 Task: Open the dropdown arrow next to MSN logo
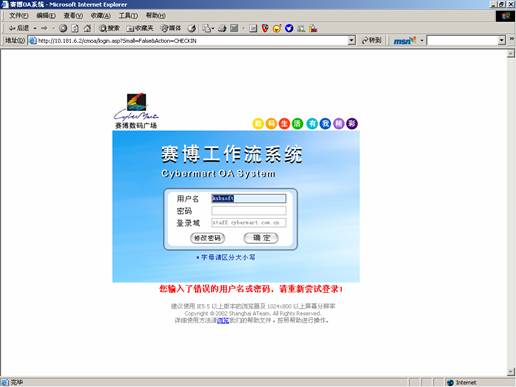422,41
